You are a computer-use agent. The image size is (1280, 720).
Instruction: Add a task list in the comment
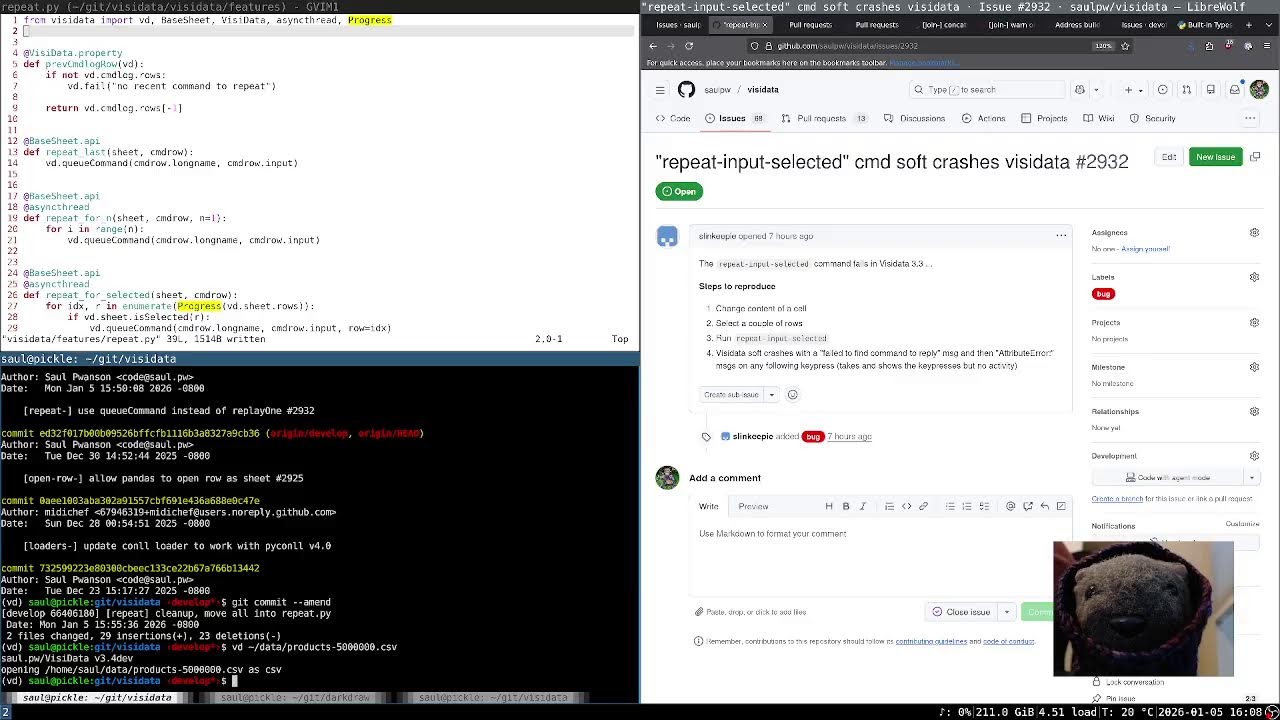[984, 506]
